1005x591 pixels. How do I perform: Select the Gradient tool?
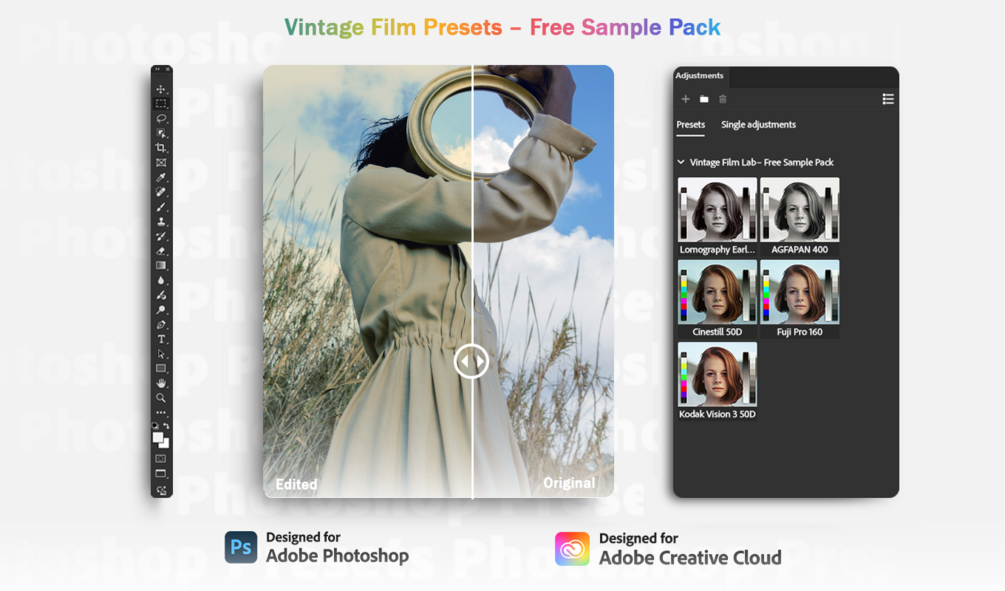coord(161,265)
